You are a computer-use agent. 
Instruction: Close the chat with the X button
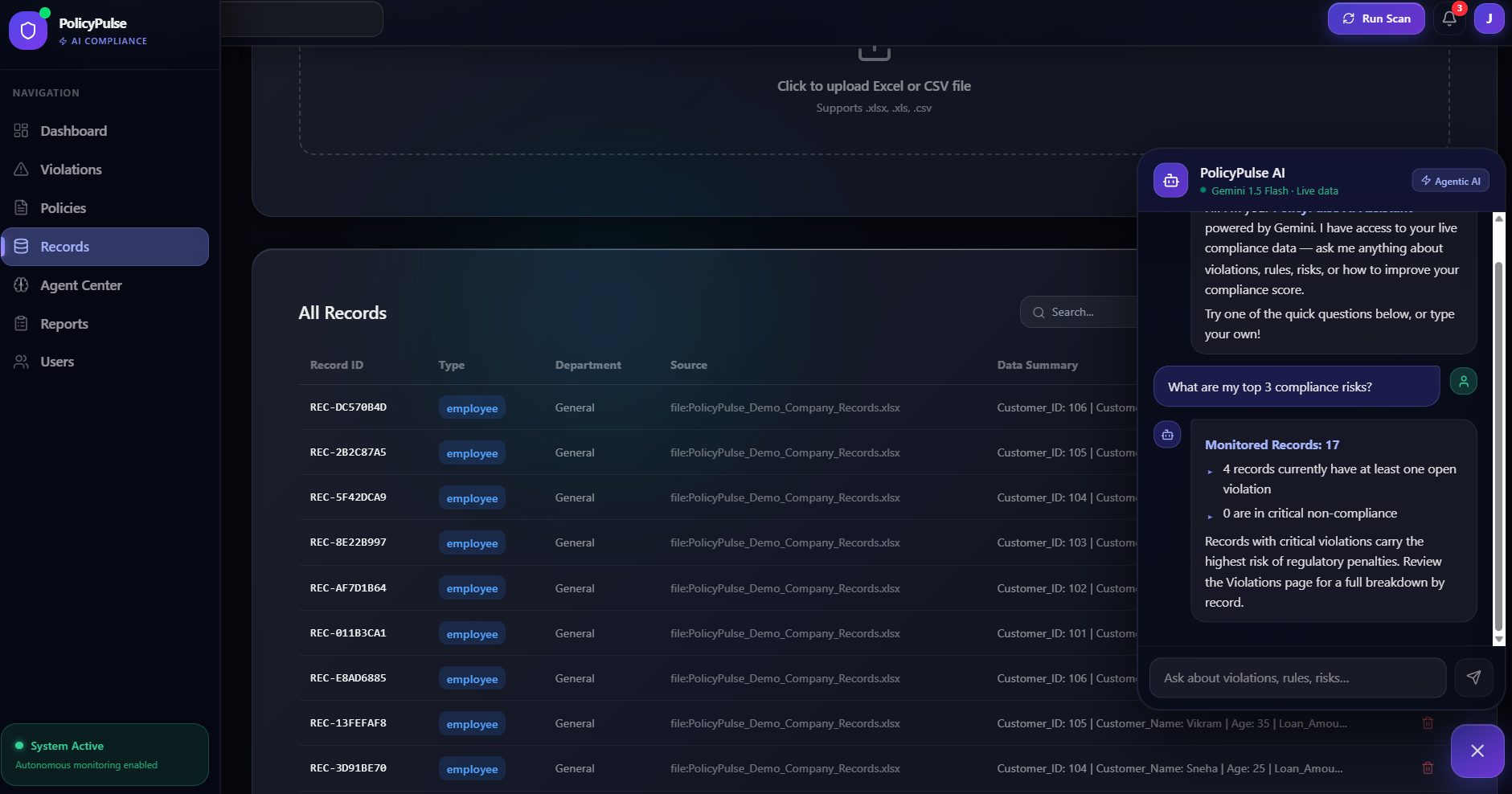(1477, 751)
